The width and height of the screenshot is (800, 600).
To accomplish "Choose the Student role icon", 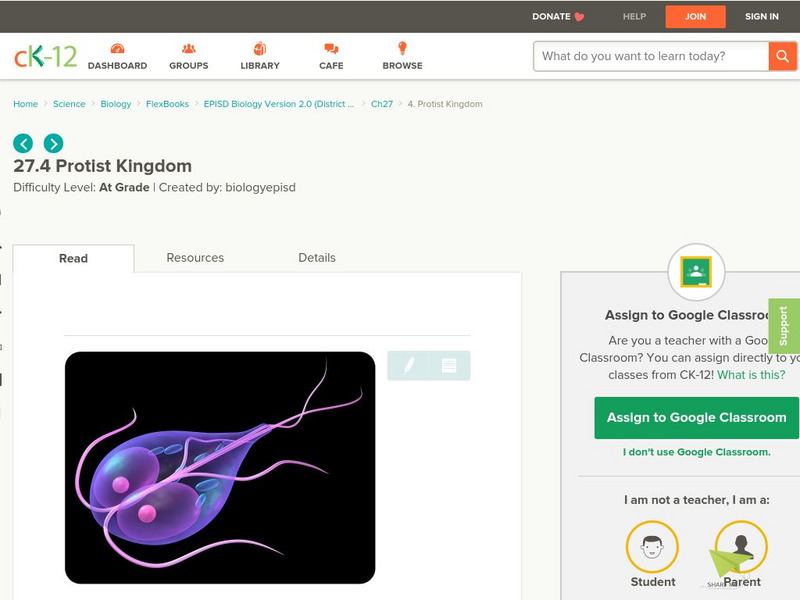I will tap(652, 544).
